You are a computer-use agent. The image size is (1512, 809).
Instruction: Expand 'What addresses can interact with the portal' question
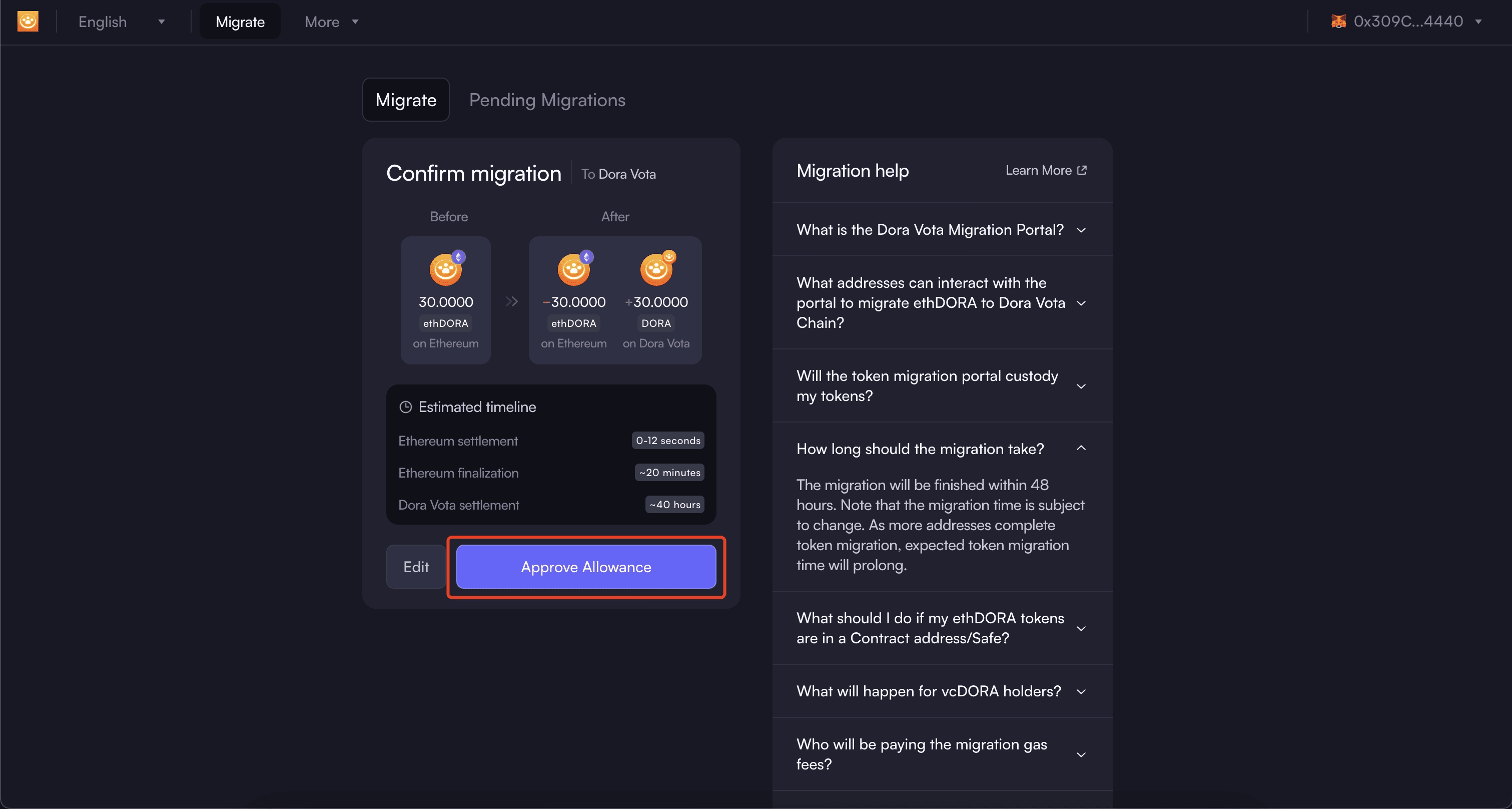(x=942, y=303)
